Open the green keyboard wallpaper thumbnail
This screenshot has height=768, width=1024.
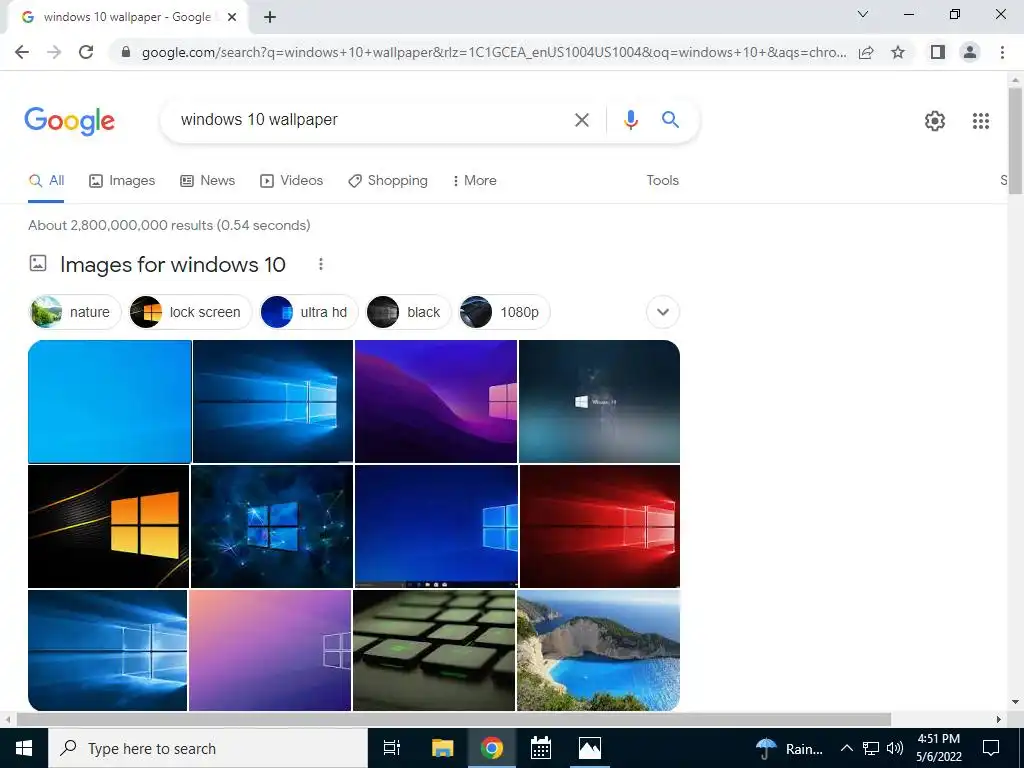[434, 650]
